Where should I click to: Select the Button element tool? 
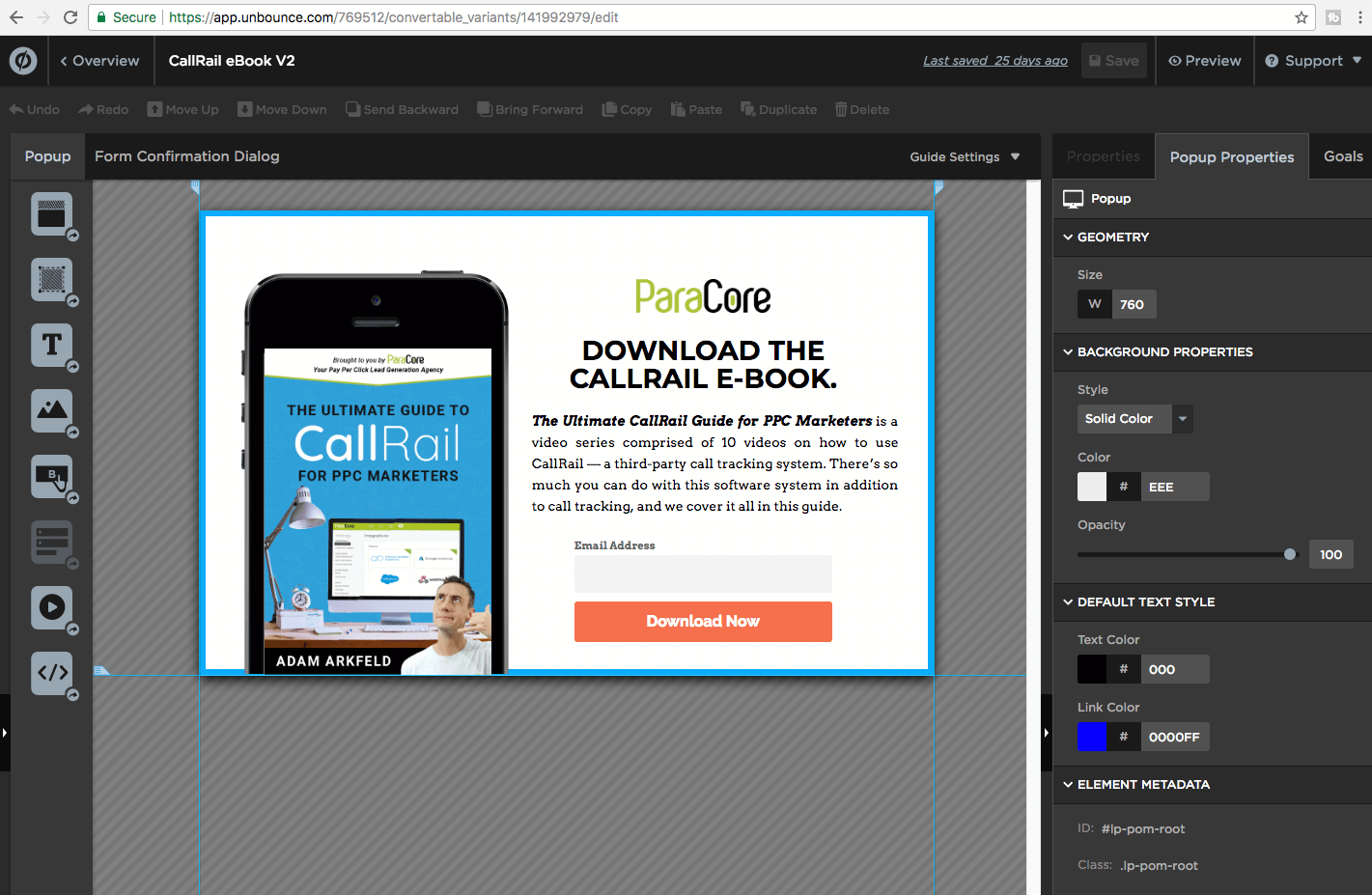(52, 477)
